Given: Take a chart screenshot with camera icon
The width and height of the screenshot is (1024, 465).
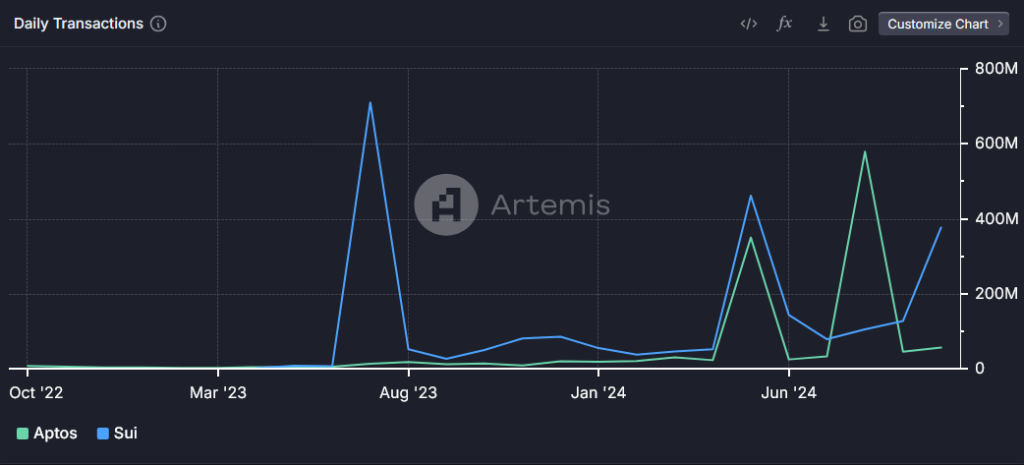Looking at the screenshot, I should [857, 24].
